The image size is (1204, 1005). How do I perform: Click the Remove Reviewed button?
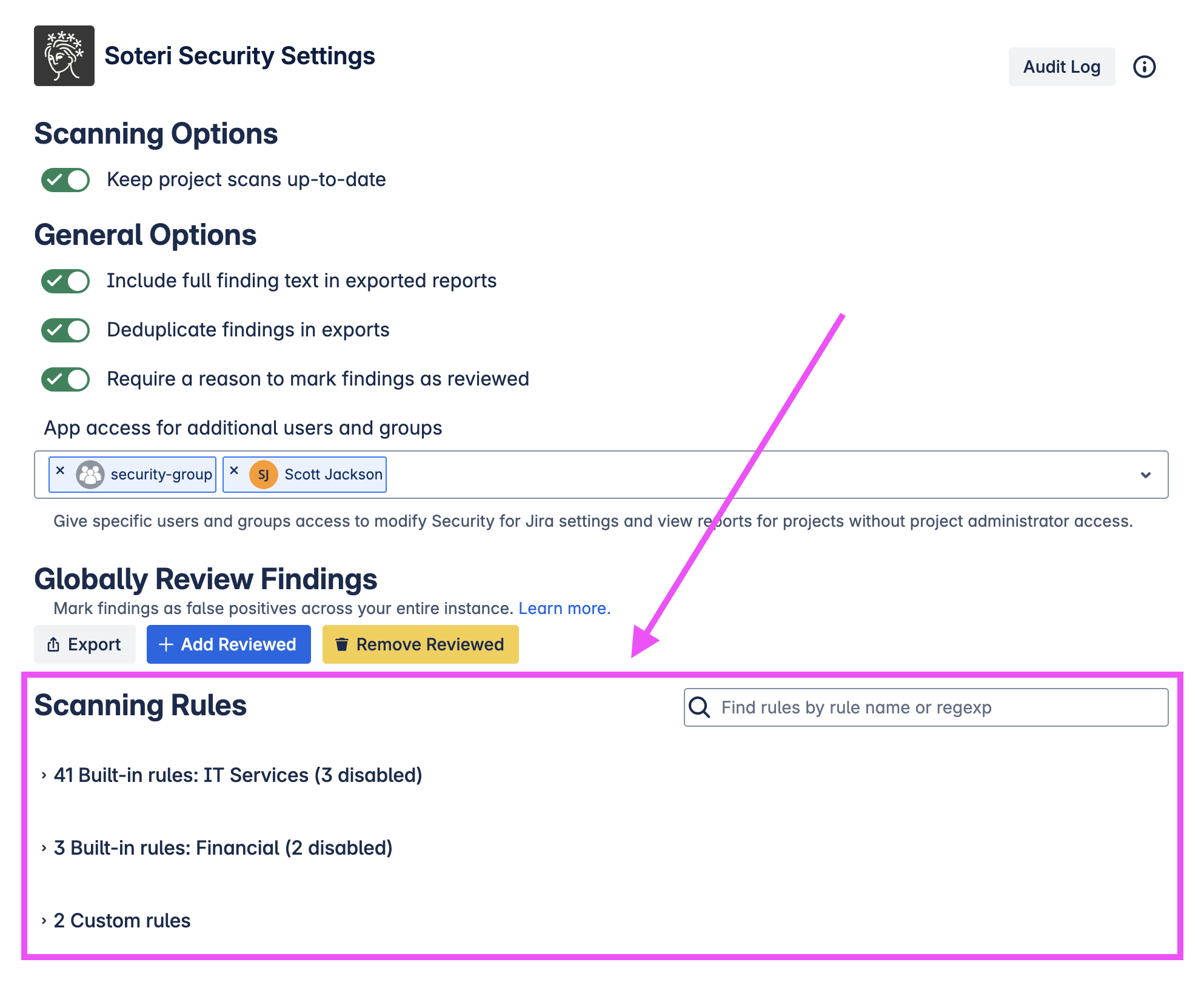click(420, 644)
